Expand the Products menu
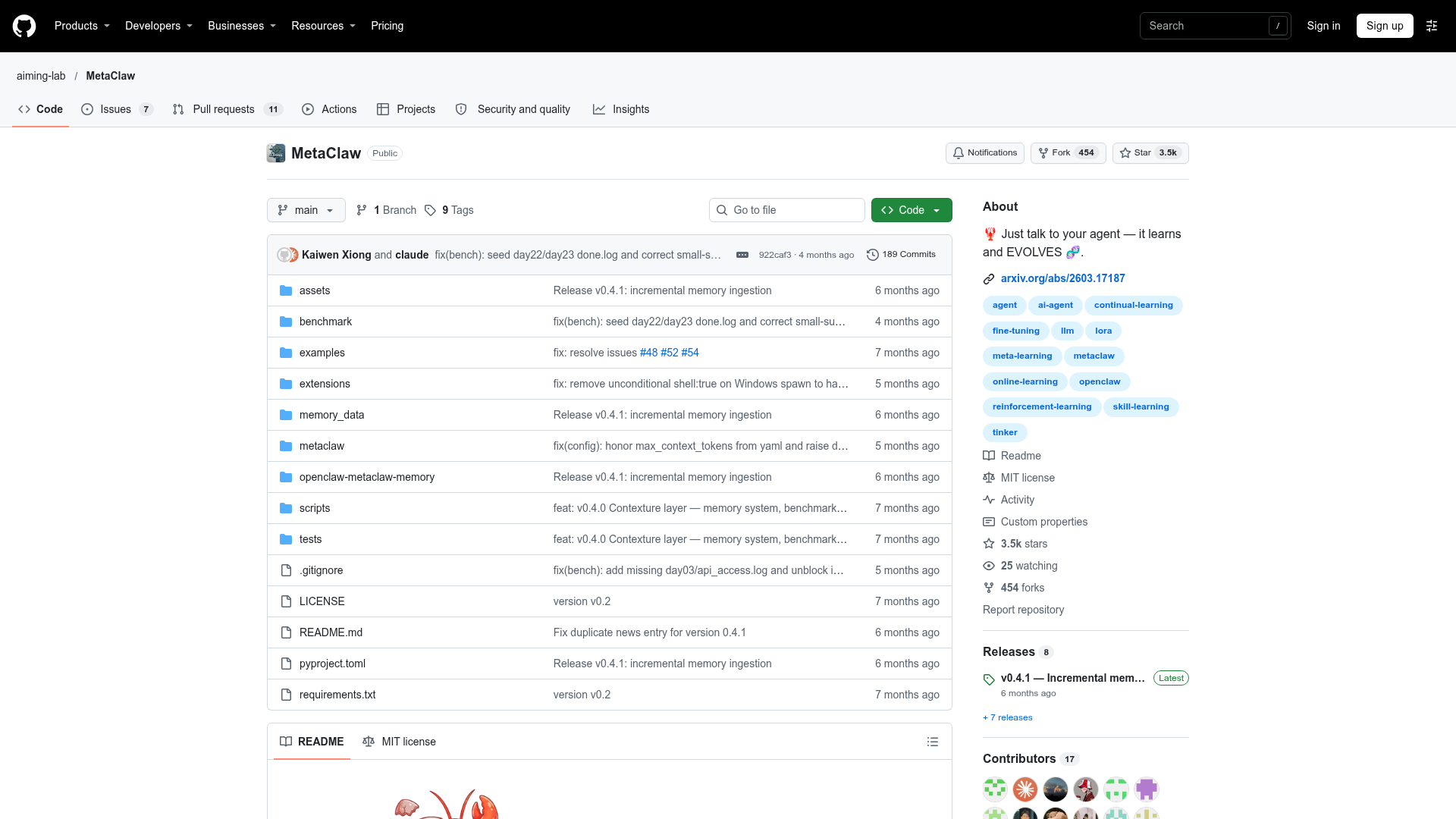Viewport: 1456px width, 819px height. pos(82,26)
